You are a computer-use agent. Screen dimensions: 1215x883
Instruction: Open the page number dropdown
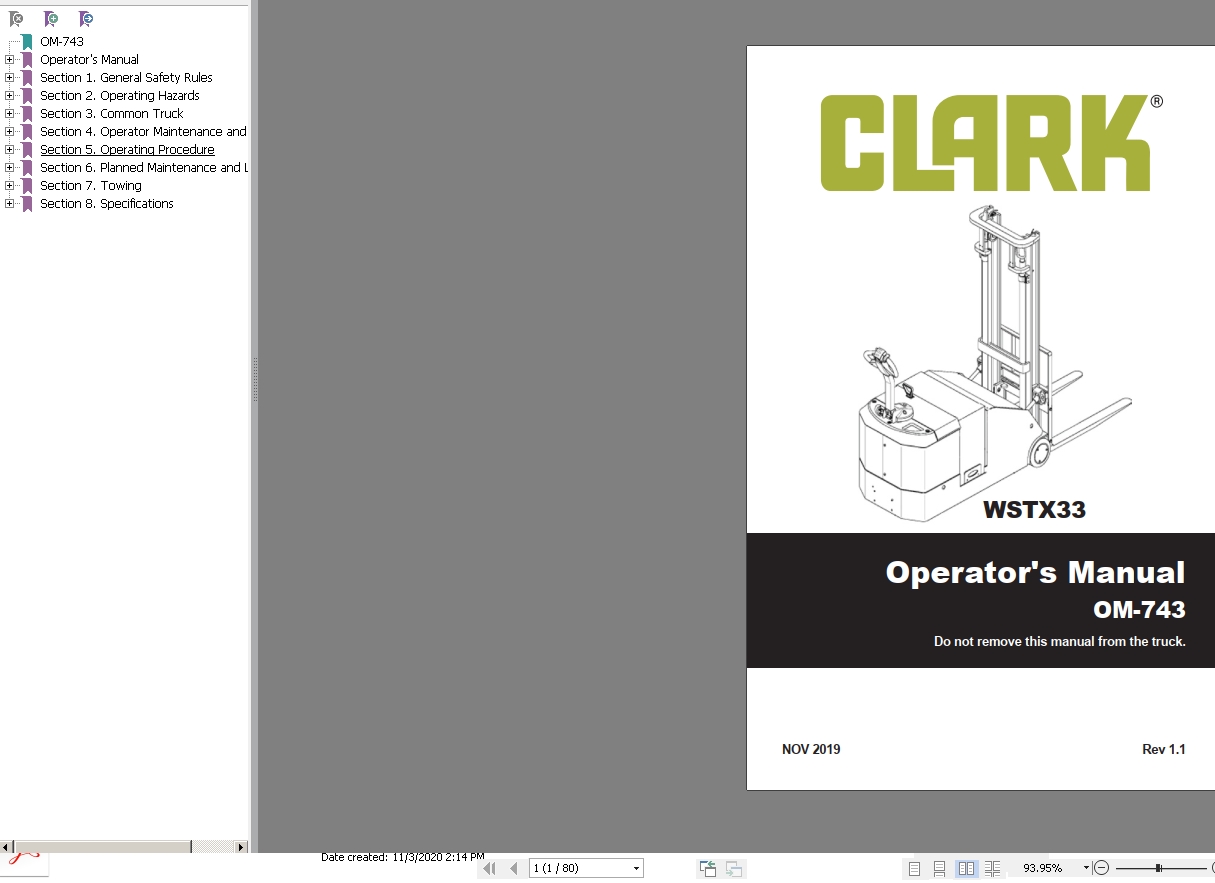(636, 869)
